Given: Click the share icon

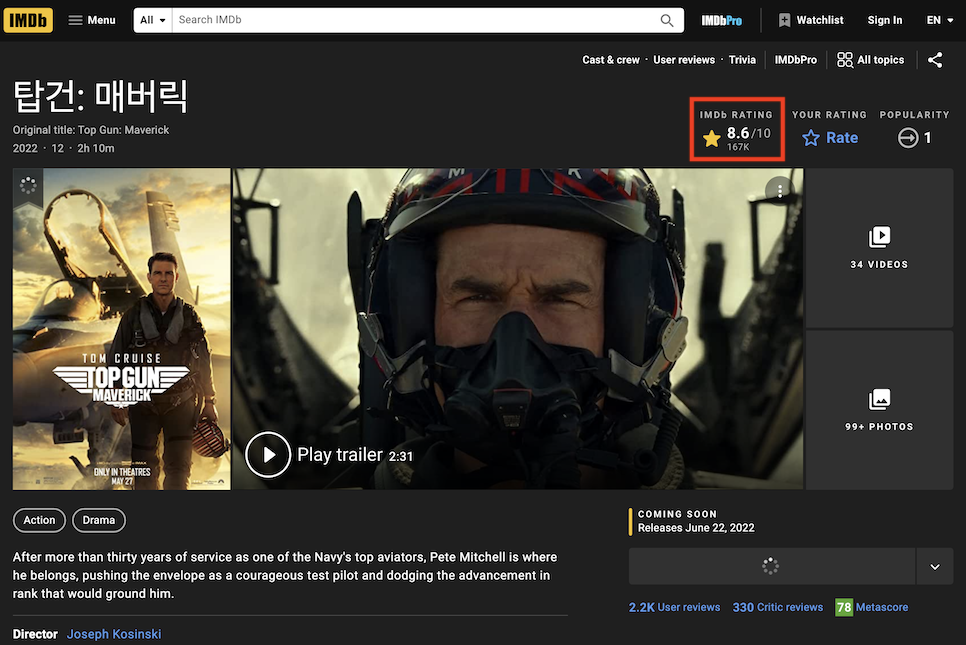Looking at the screenshot, I should coord(935,60).
